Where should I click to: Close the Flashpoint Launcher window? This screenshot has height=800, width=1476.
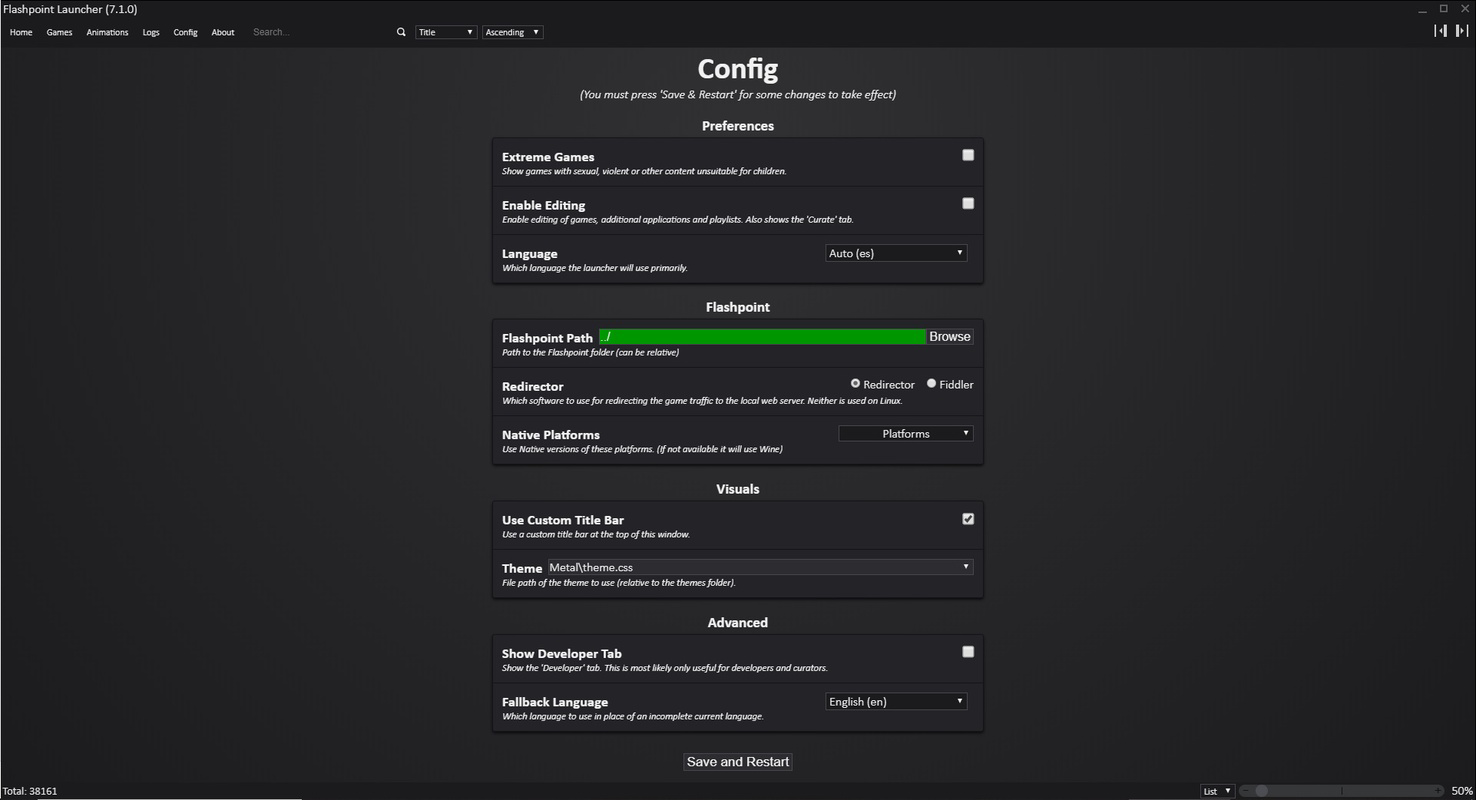coord(1464,9)
